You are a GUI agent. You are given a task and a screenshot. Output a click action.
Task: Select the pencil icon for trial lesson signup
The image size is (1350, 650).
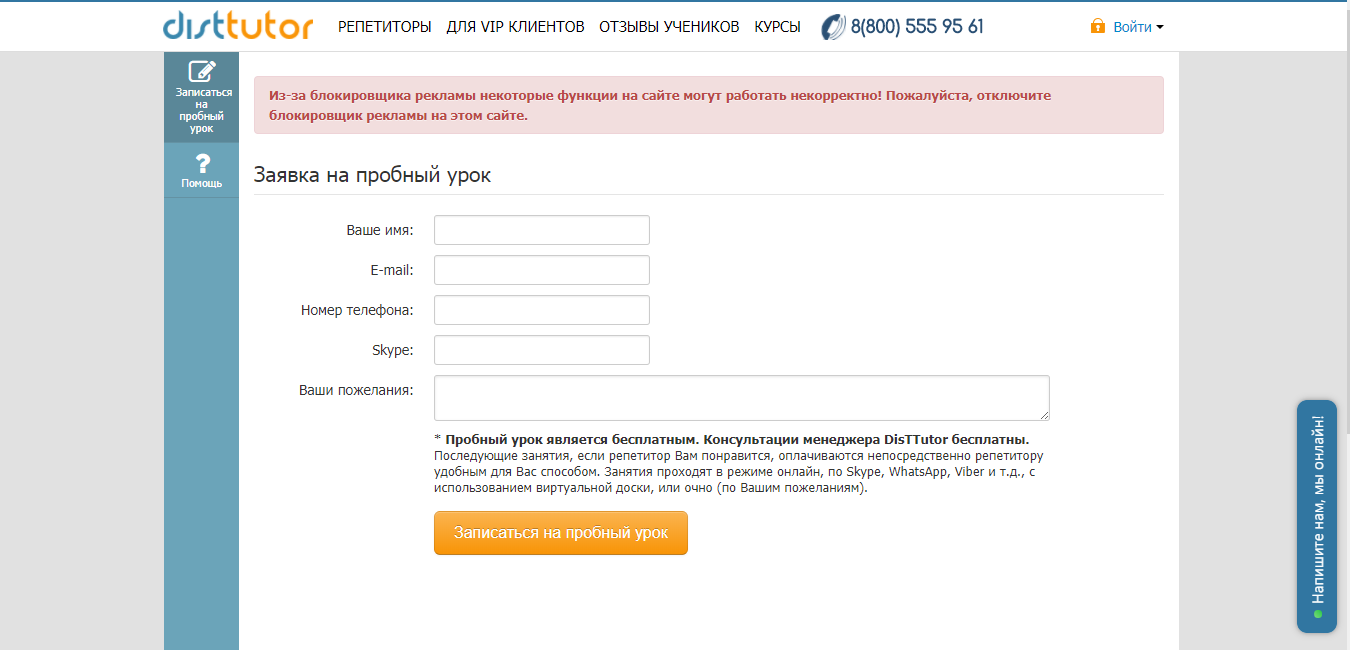pyautogui.click(x=200, y=70)
